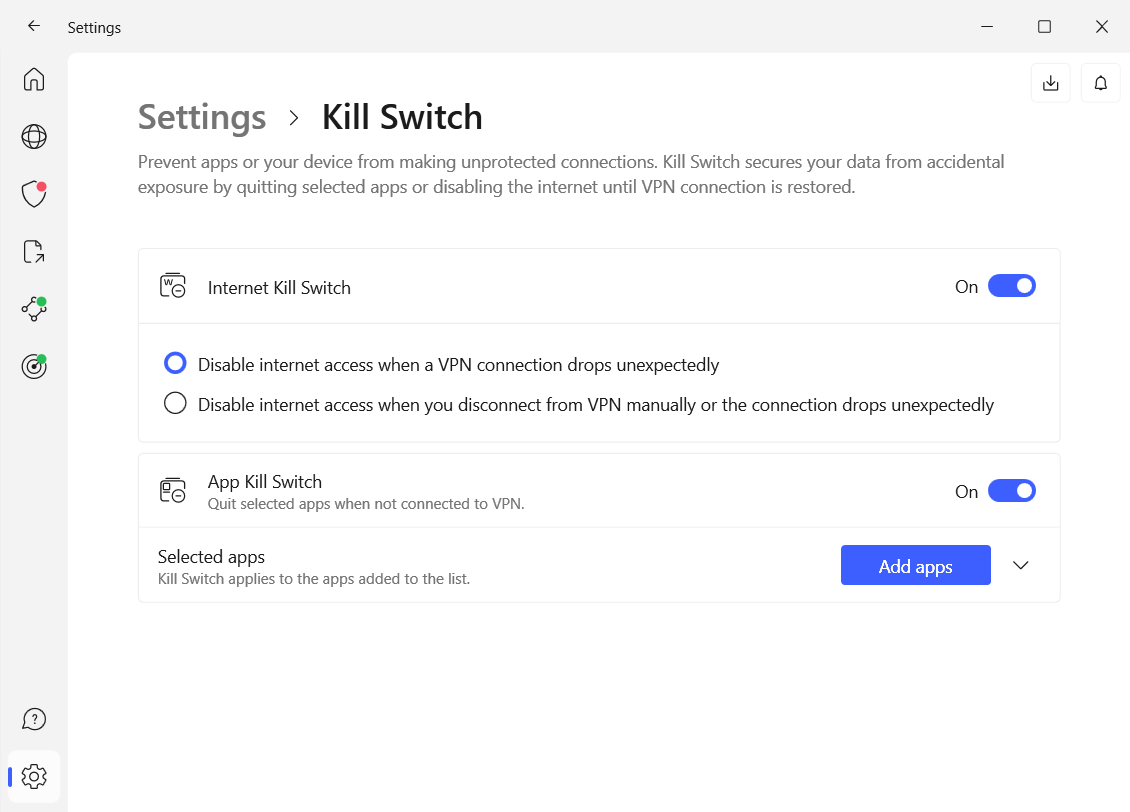This screenshot has height=812, width=1130.
Task: Open the Home screen from the sidebar
Action: point(33,79)
